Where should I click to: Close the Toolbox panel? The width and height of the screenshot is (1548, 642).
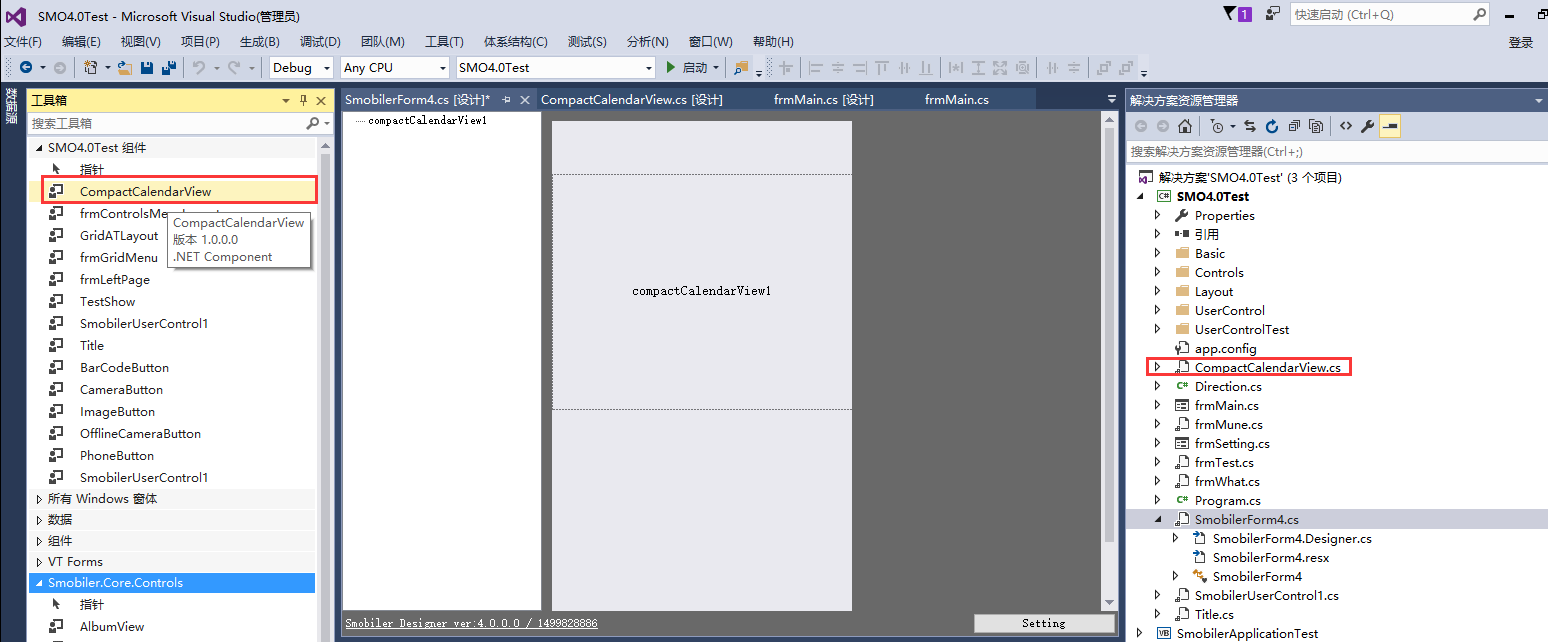(x=321, y=100)
